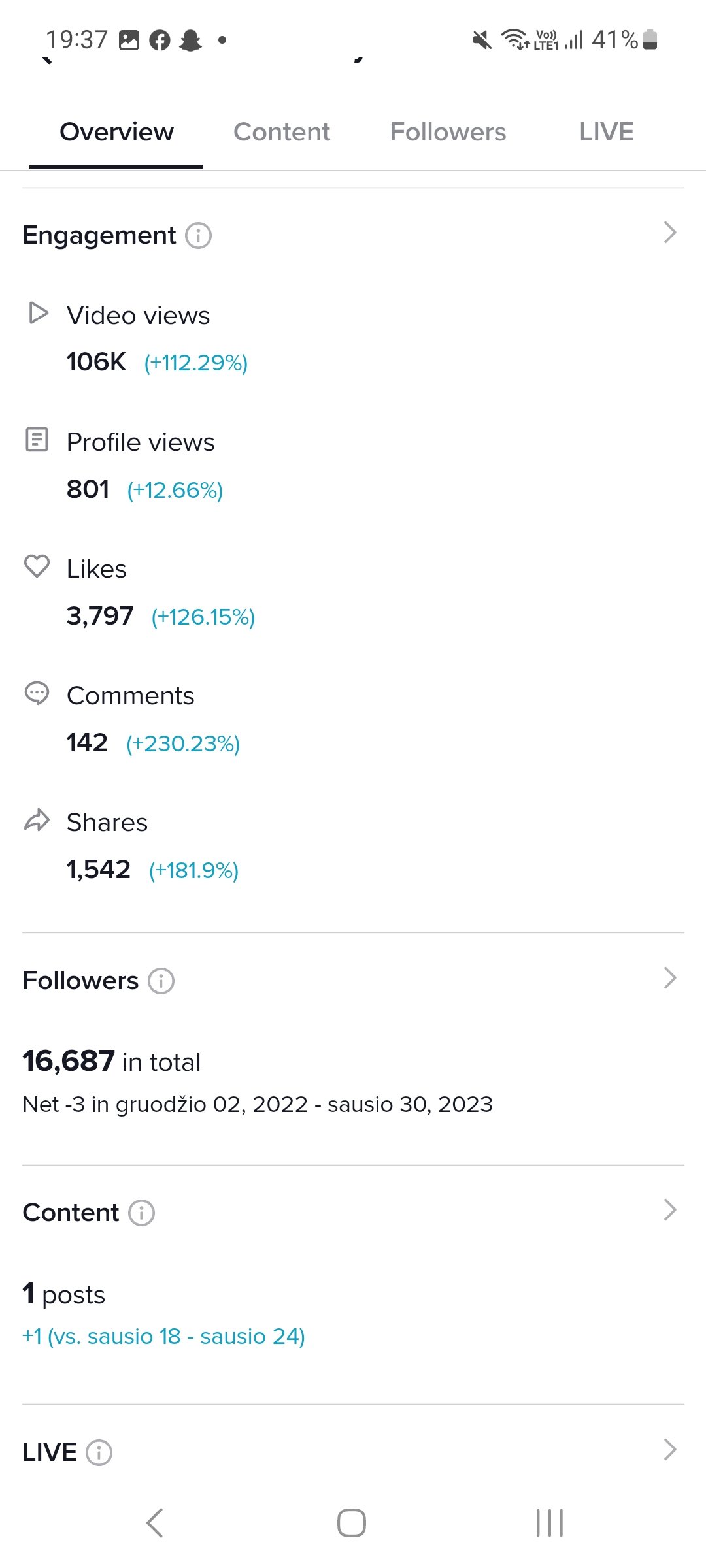Tap the Video views play icon
The width and height of the screenshot is (706, 1568).
[39, 313]
